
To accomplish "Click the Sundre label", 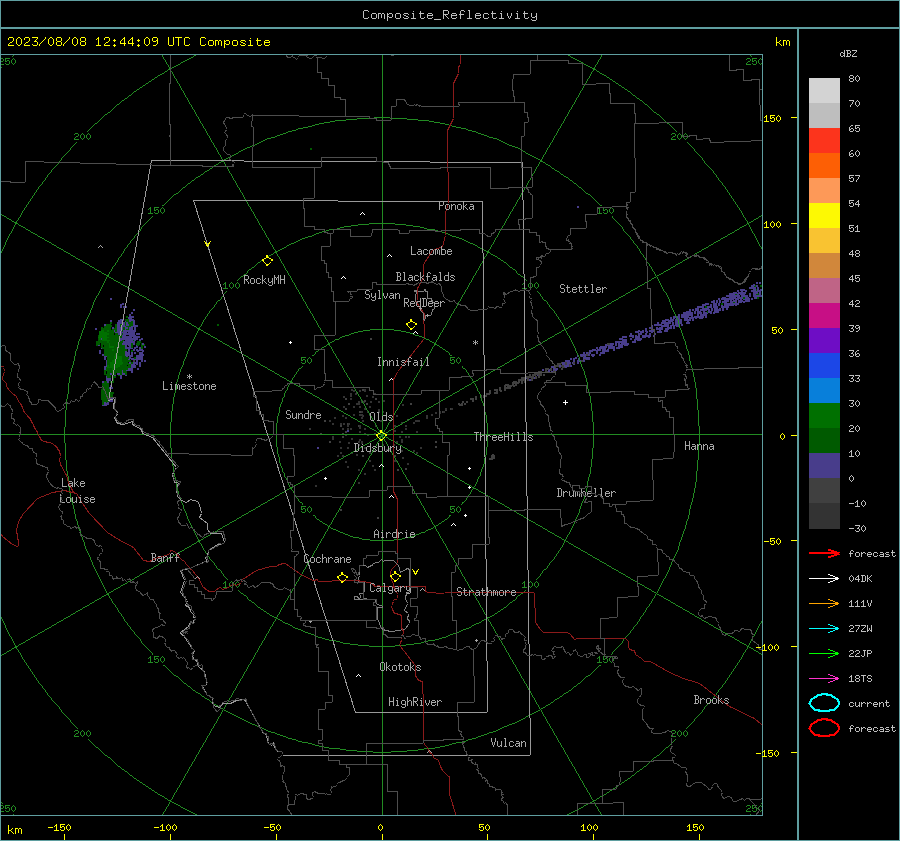I will click(x=303, y=414).
